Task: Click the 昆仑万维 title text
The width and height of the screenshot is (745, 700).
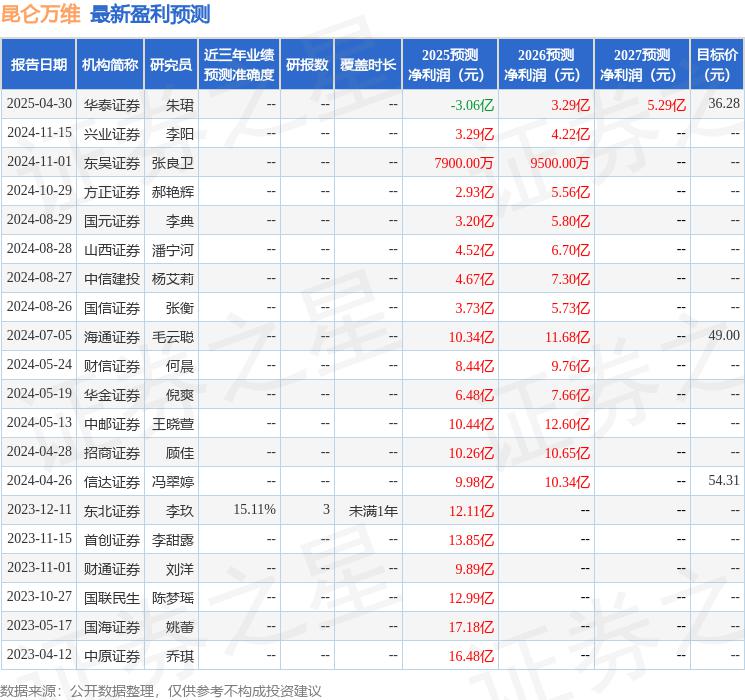Action: 40,14
